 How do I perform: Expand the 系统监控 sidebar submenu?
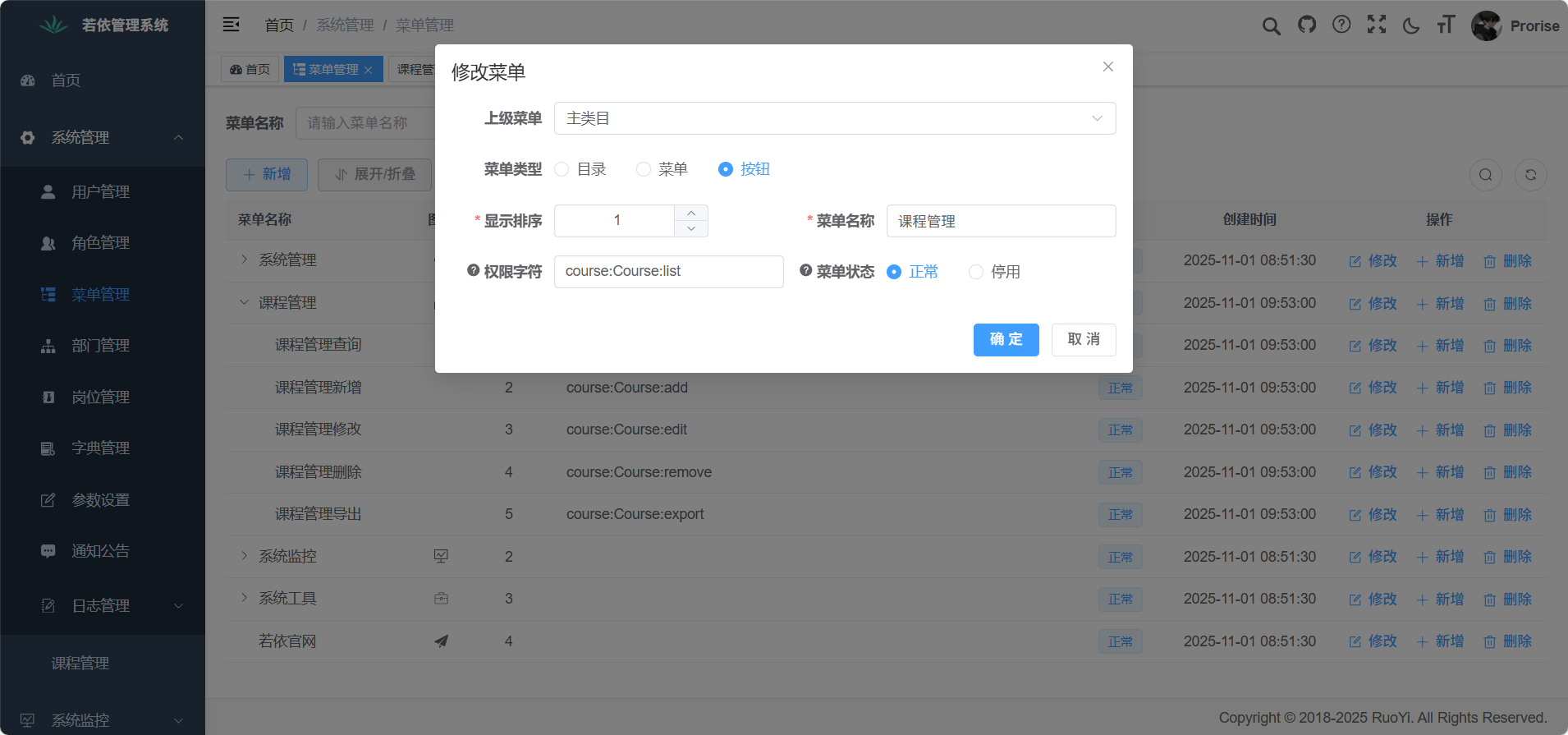(x=102, y=720)
